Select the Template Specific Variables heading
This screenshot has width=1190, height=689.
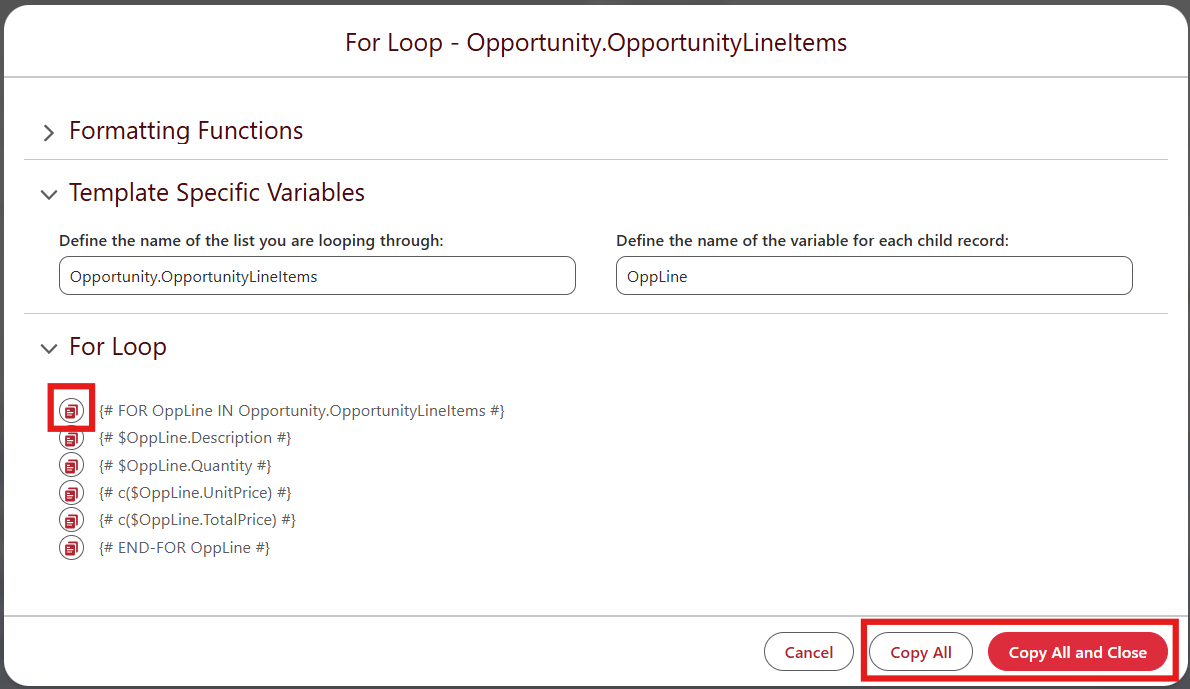click(217, 193)
